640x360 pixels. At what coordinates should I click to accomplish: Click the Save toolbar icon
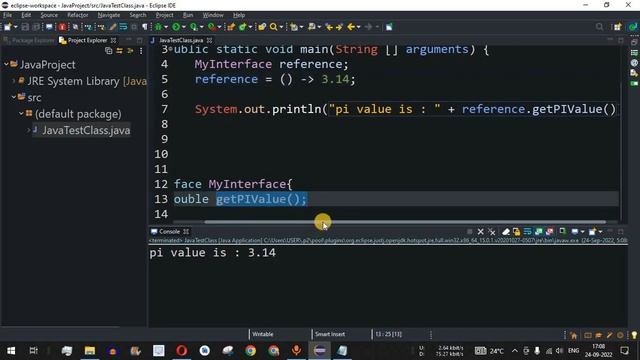[25, 27]
